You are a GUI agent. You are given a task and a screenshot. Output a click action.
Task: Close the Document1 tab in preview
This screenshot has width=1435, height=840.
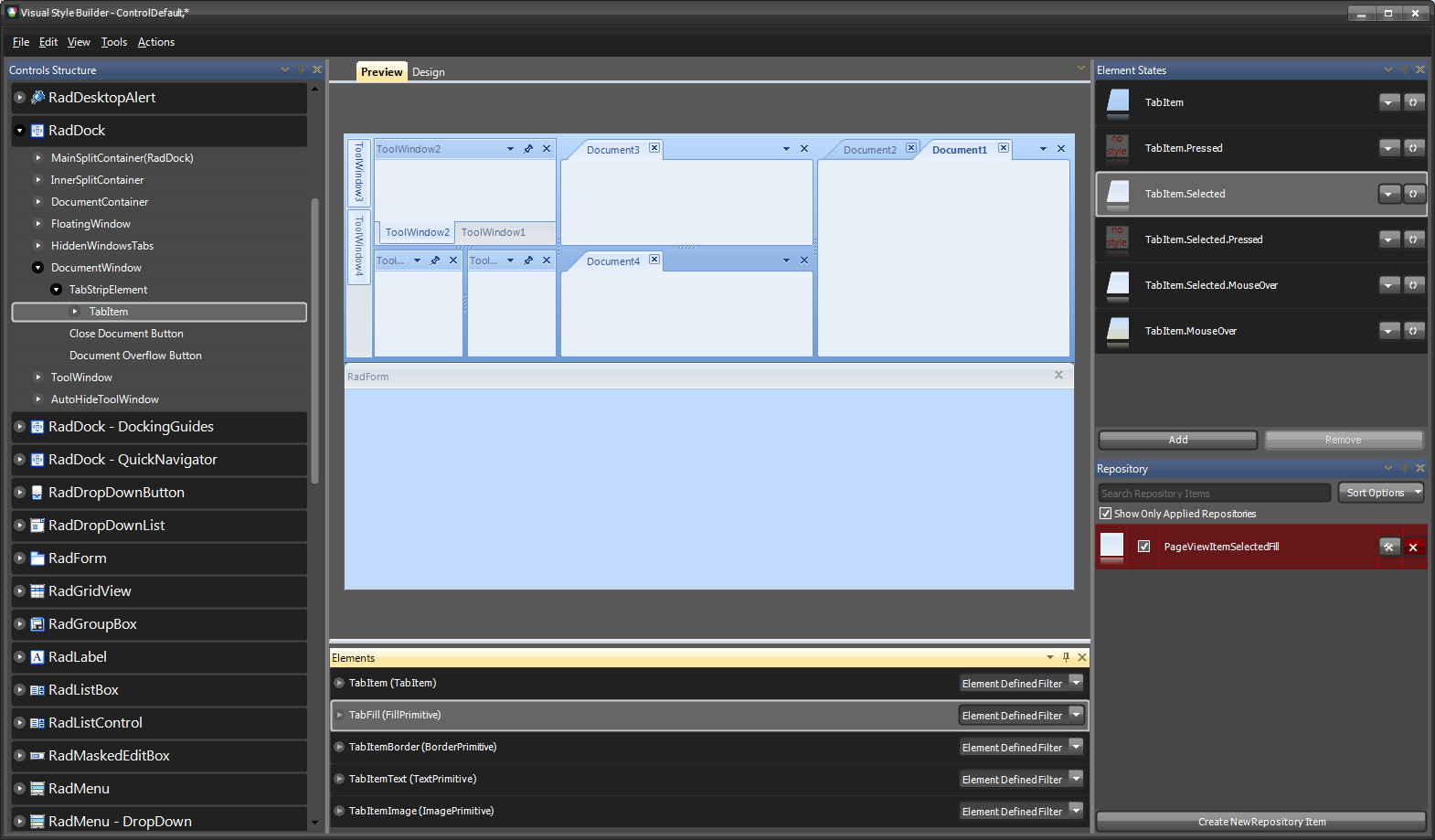pos(1004,148)
